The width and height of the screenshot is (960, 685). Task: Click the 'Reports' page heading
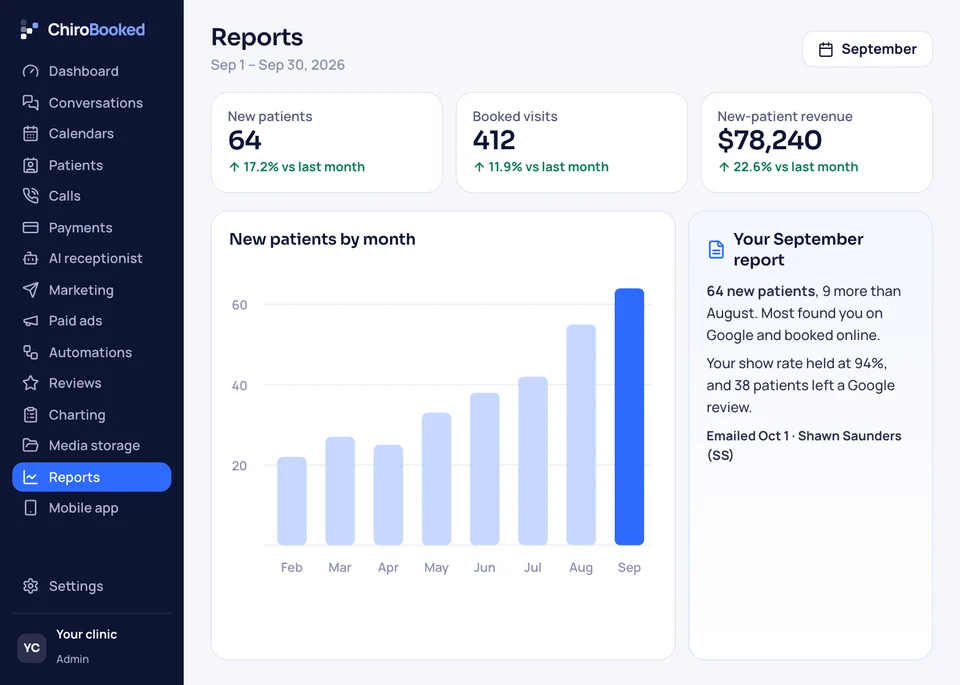pyautogui.click(x=257, y=37)
